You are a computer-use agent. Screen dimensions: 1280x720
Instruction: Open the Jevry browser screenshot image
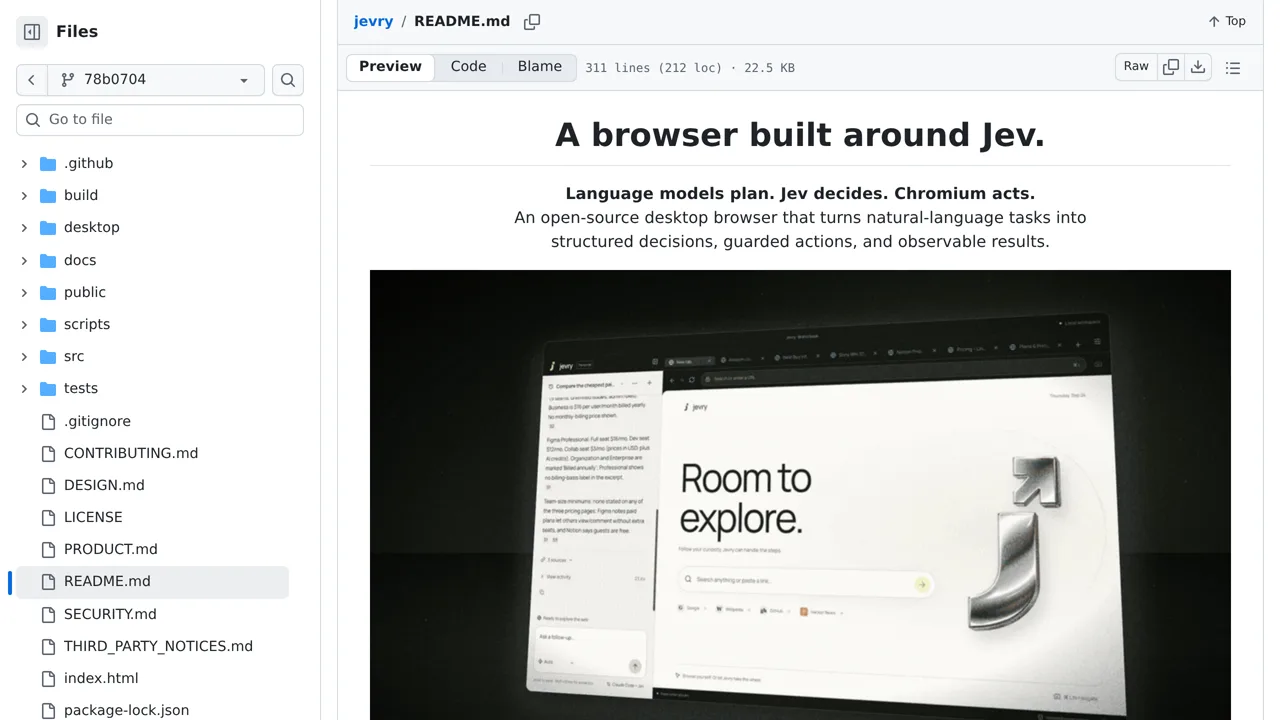[800, 495]
